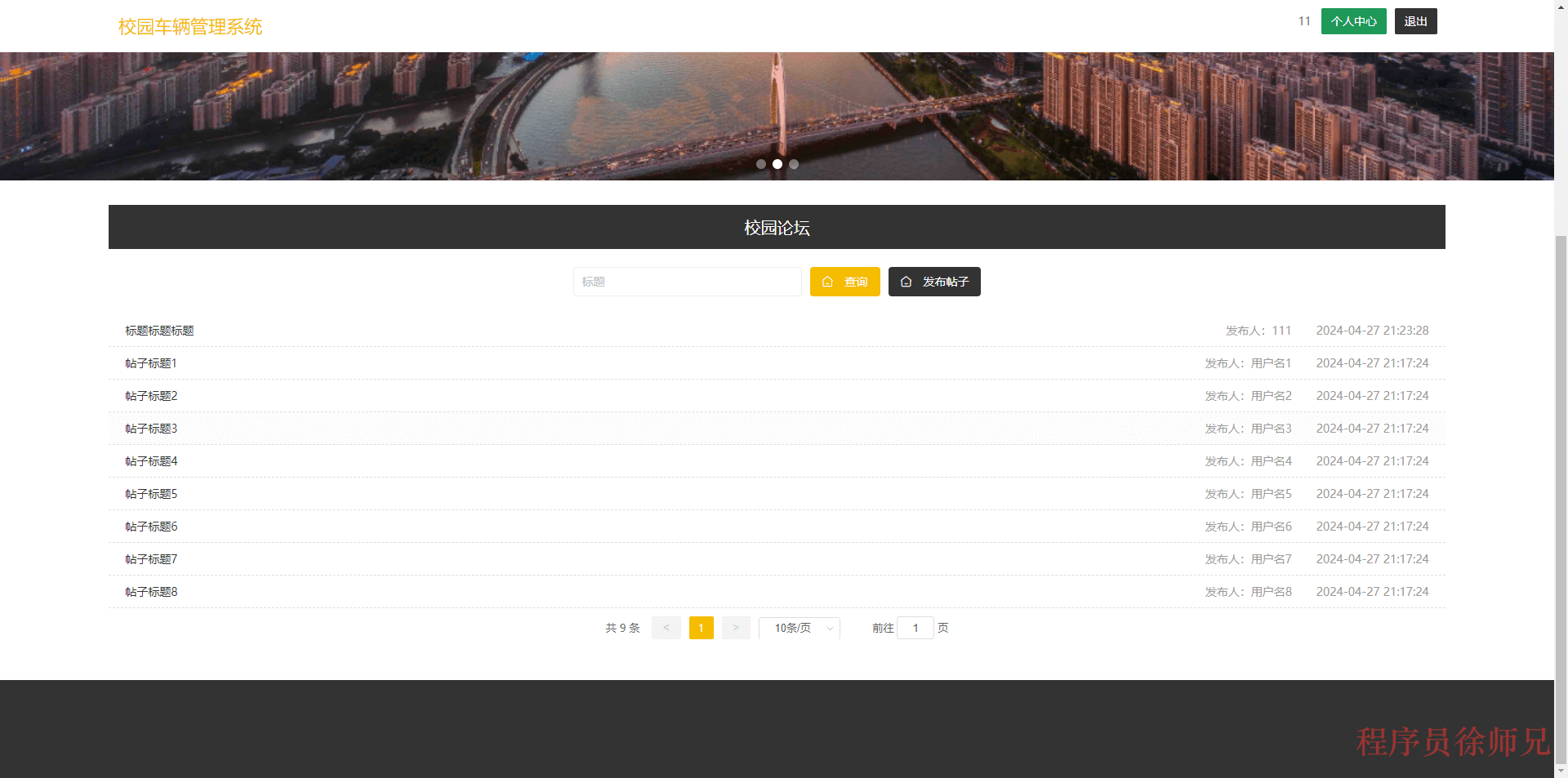
Task: Select the third carousel indicator dot
Action: [x=793, y=164]
